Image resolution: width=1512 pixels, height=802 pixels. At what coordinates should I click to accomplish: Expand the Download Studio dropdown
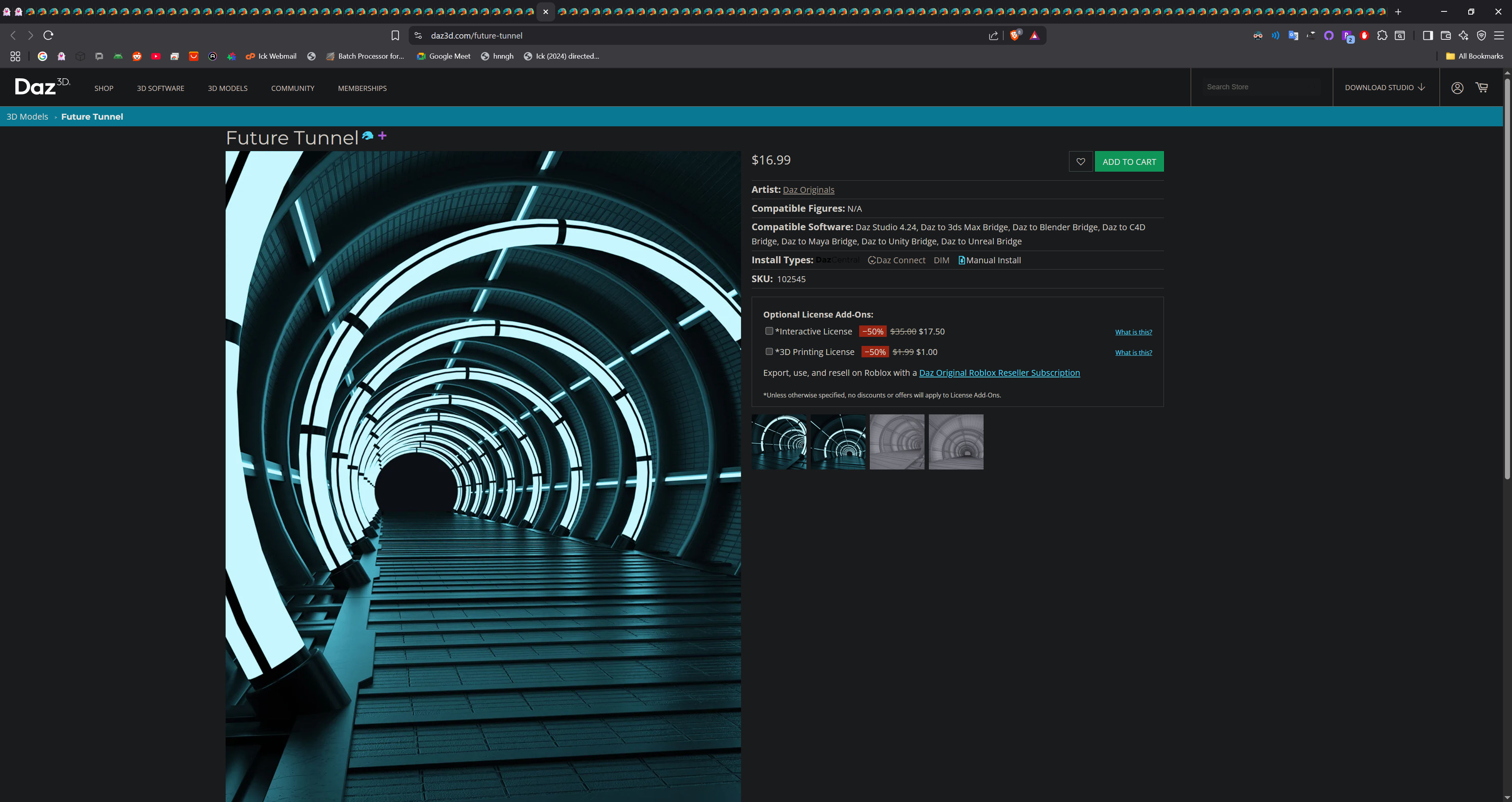[x=1385, y=87]
